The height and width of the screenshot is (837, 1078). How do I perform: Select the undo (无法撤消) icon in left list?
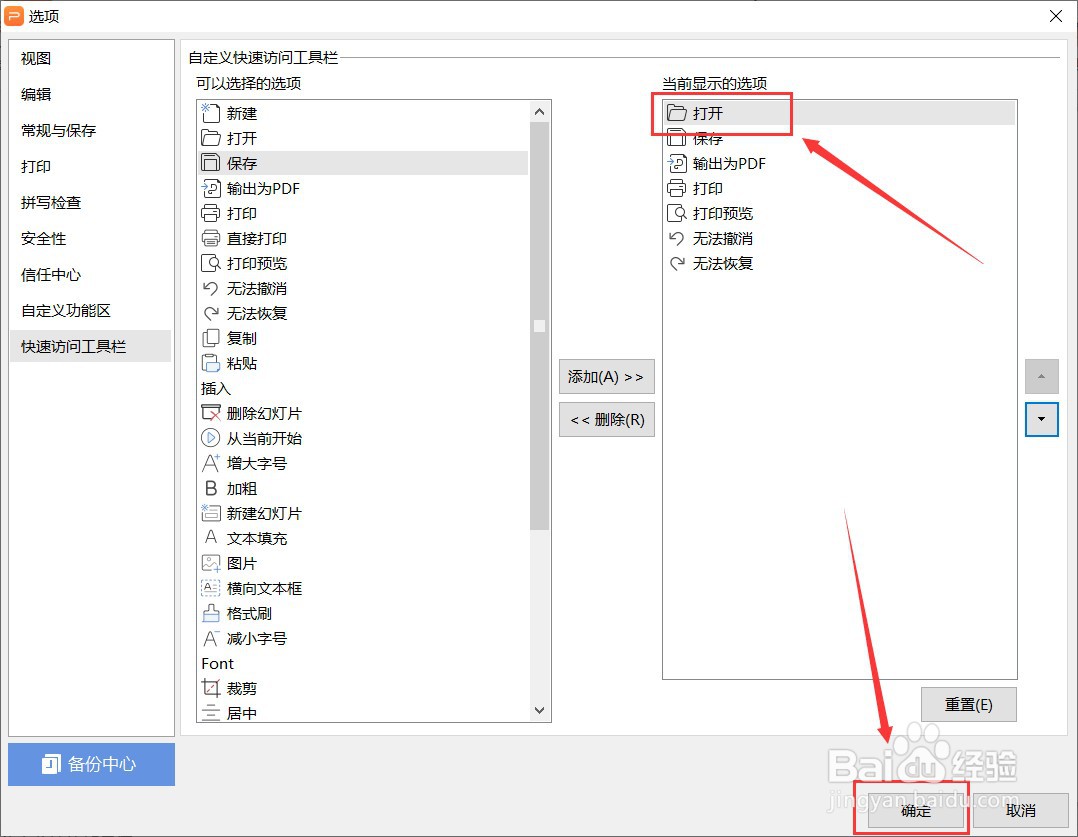210,288
